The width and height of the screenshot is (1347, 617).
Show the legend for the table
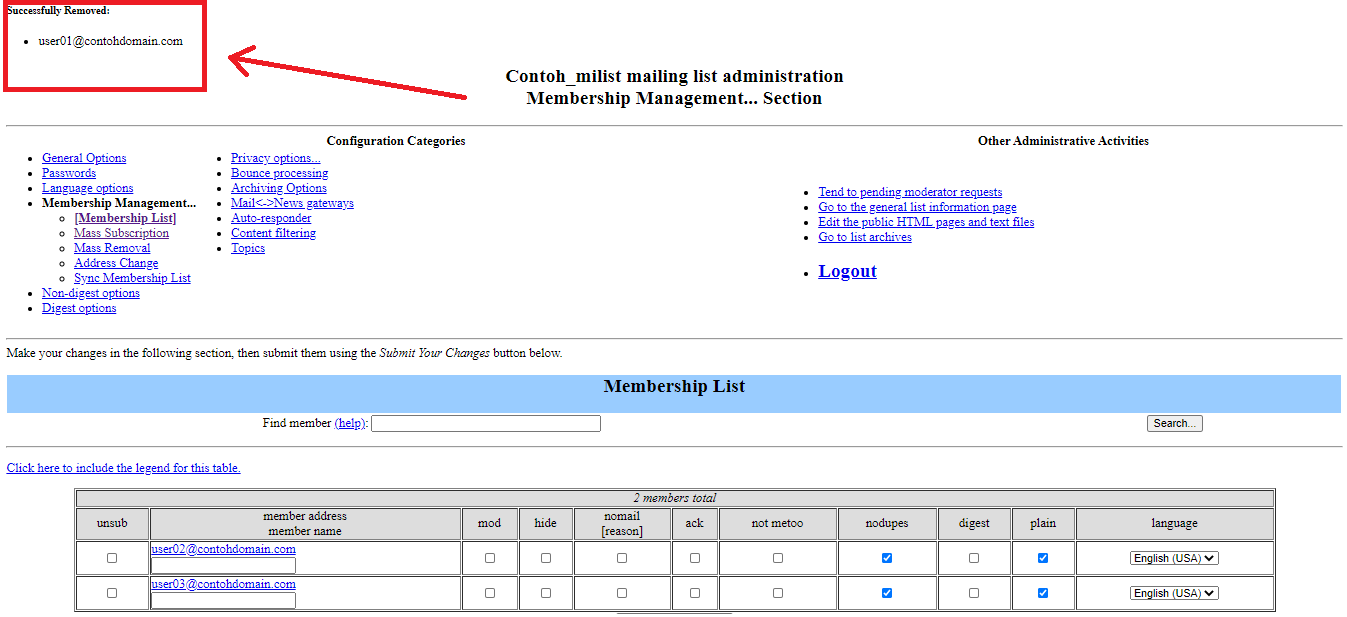point(122,467)
